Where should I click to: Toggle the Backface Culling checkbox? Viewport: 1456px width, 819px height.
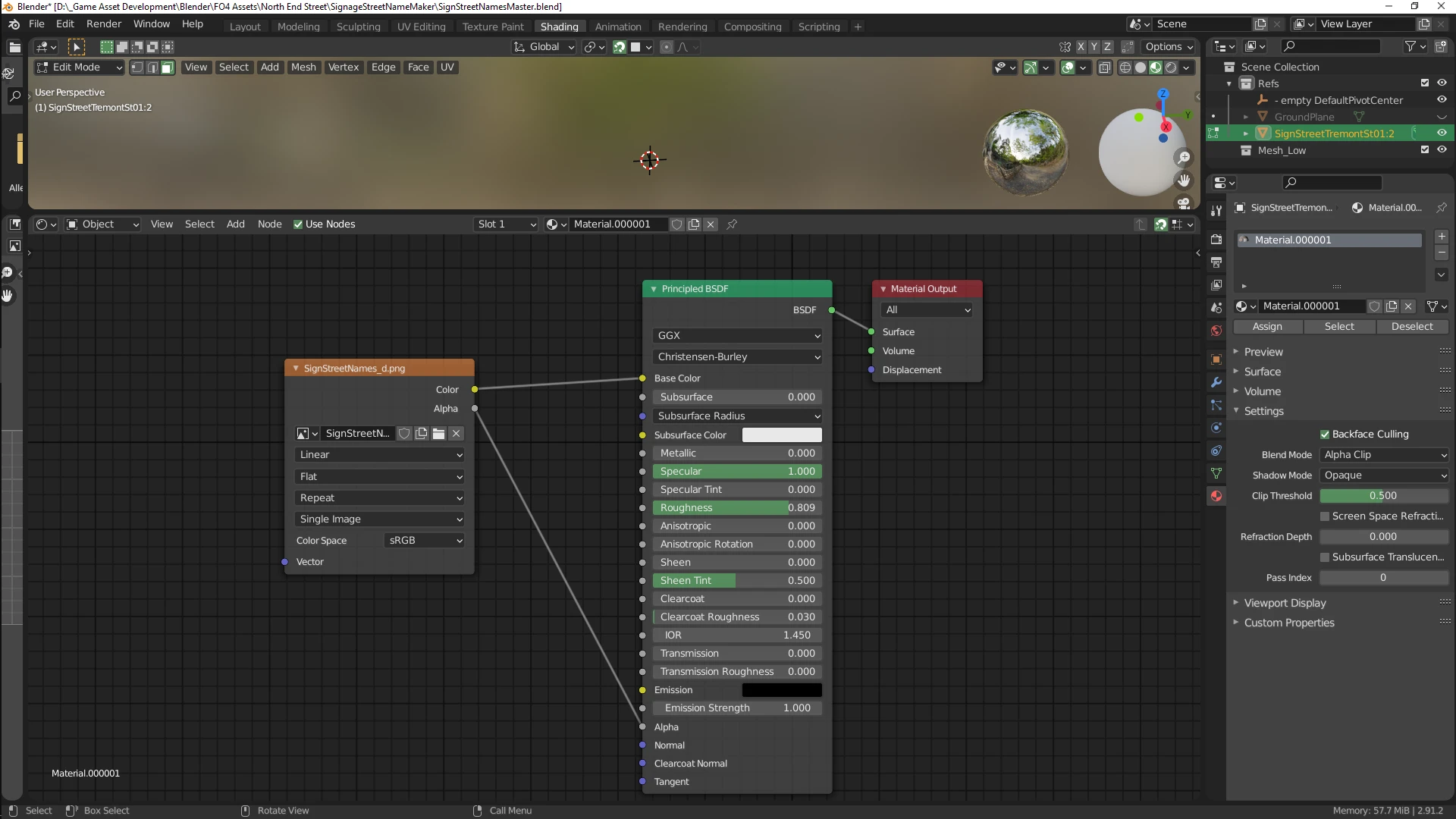point(1325,435)
